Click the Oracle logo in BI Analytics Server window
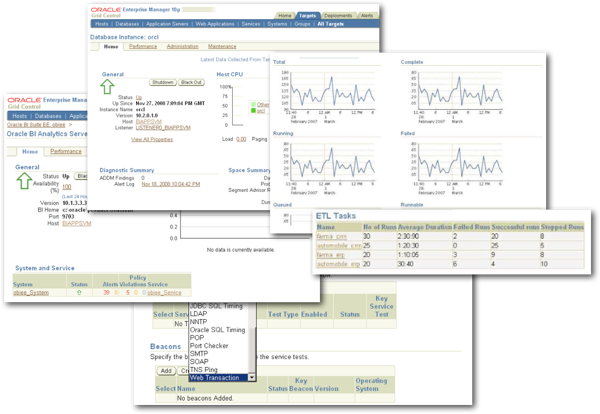 tap(24, 100)
